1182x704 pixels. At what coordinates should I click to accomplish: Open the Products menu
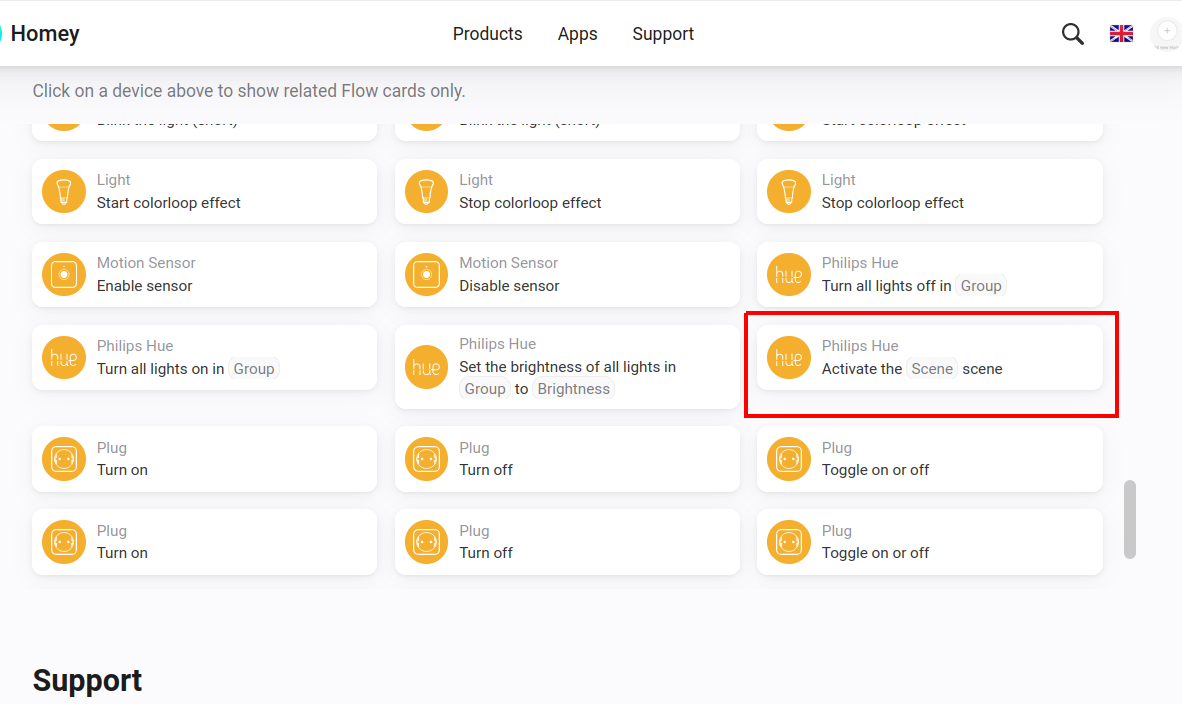tap(487, 34)
